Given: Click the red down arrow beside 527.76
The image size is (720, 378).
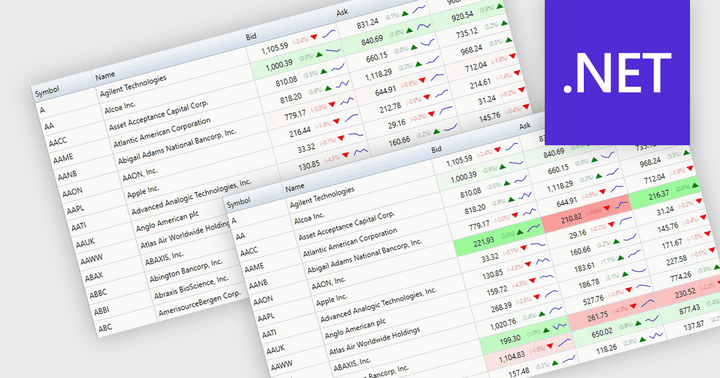Looking at the screenshot, I should 629,290.
